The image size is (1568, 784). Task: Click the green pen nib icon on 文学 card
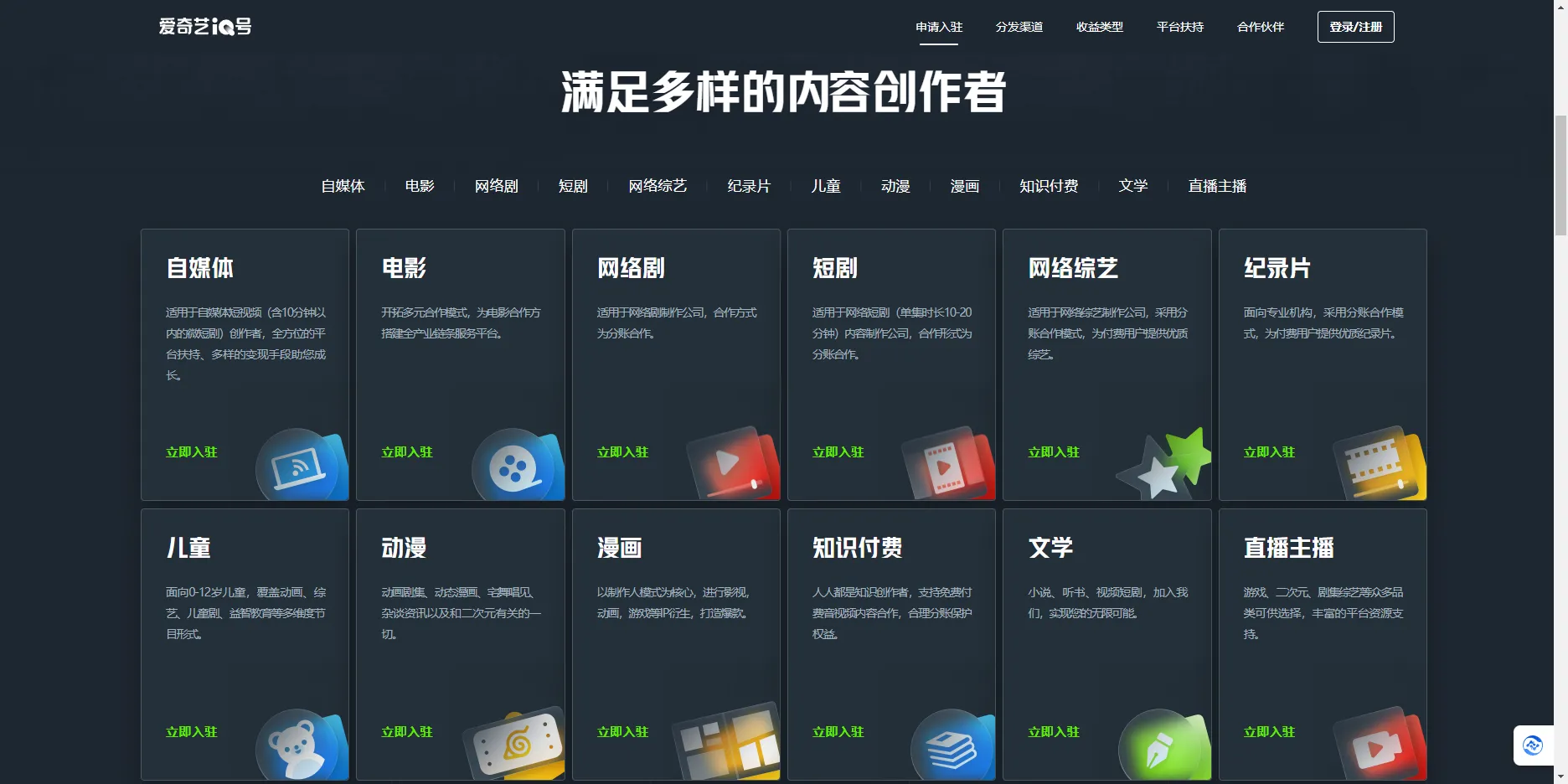tap(1164, 744)
